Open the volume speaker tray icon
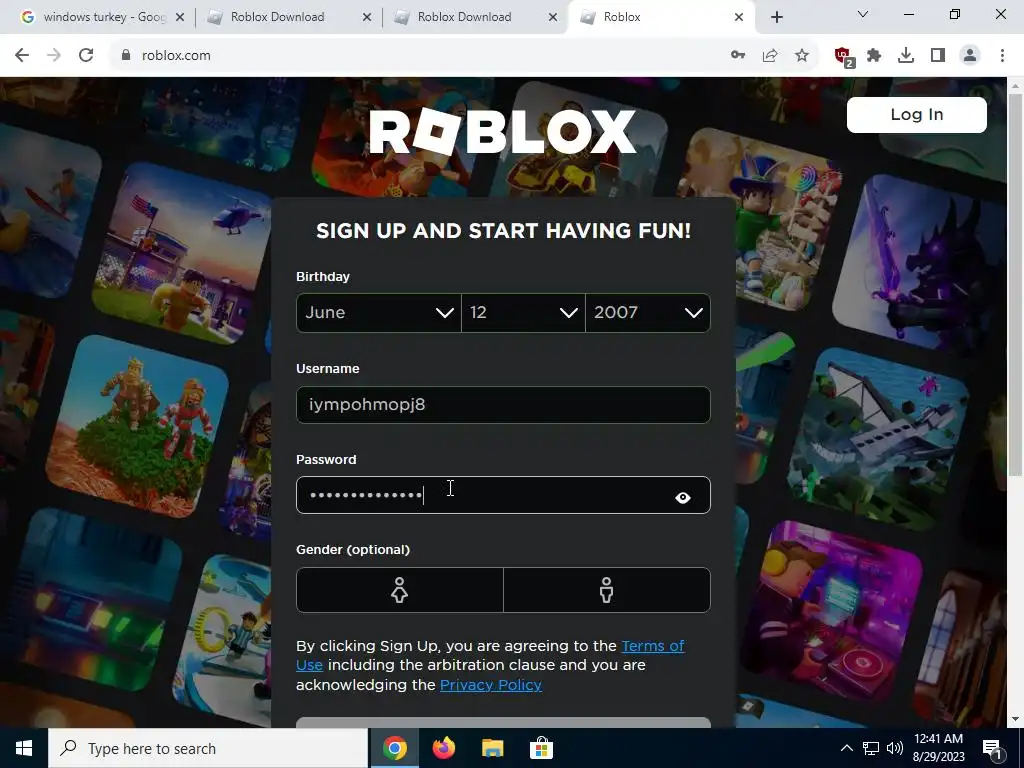Viewport: 1024px width, 768px height. [x=895, y=748]
